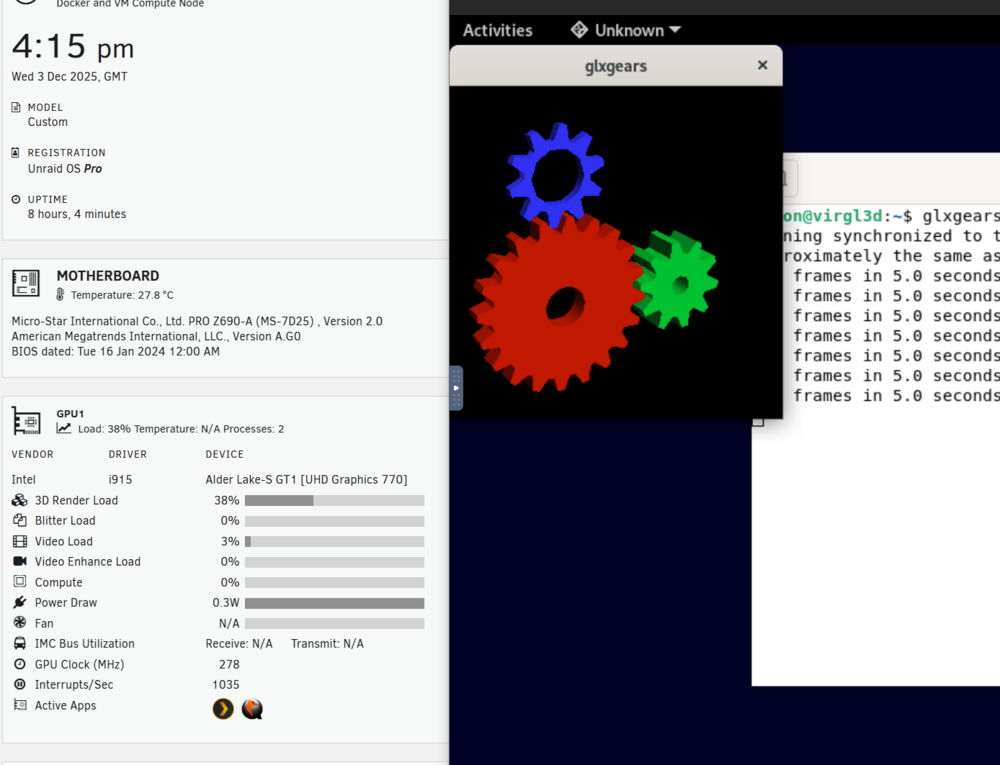
Task: Click the MOTHERBOARD heading
Action: [x=108, y=276]
